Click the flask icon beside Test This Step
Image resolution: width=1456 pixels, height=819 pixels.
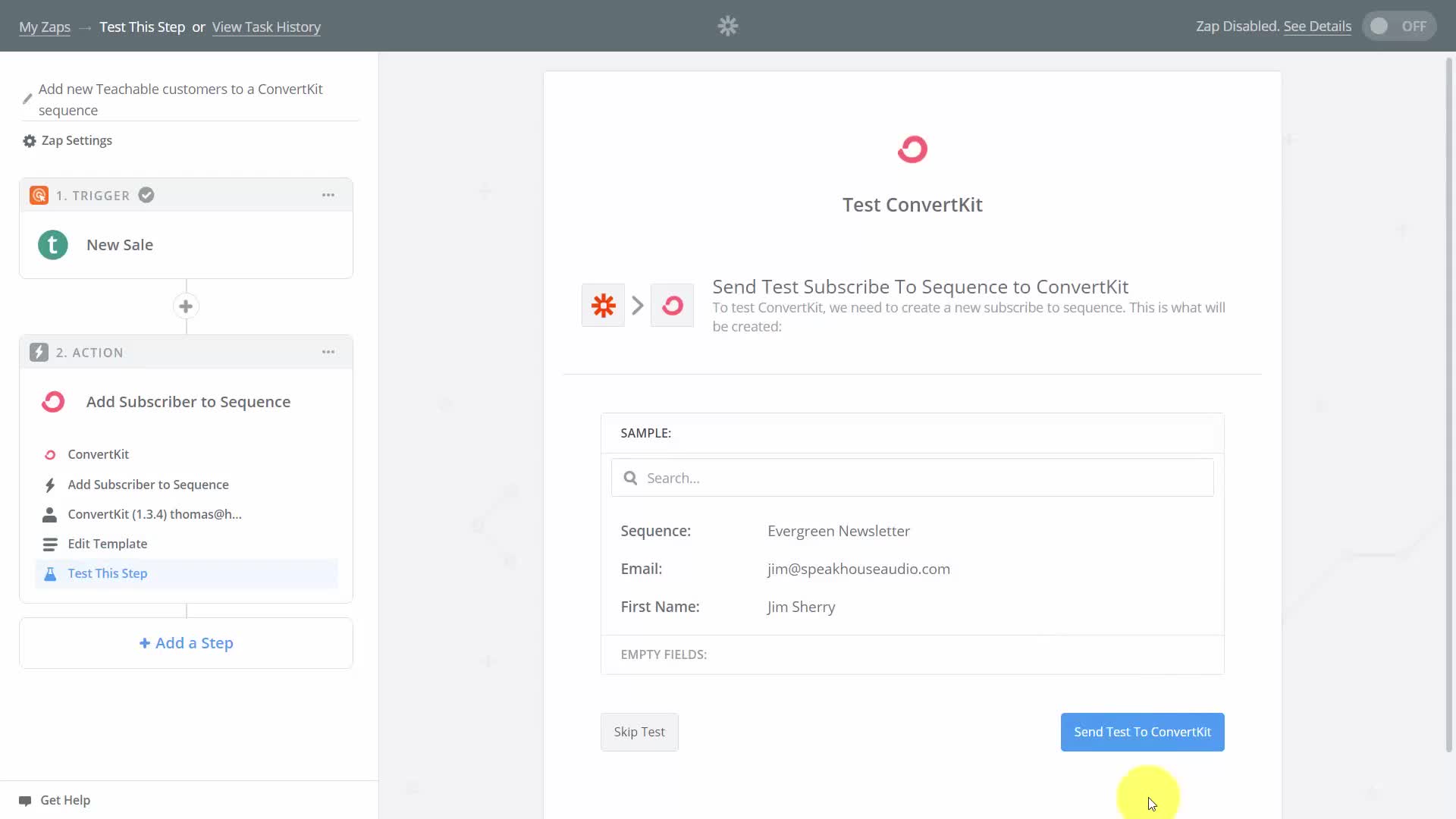50,574
